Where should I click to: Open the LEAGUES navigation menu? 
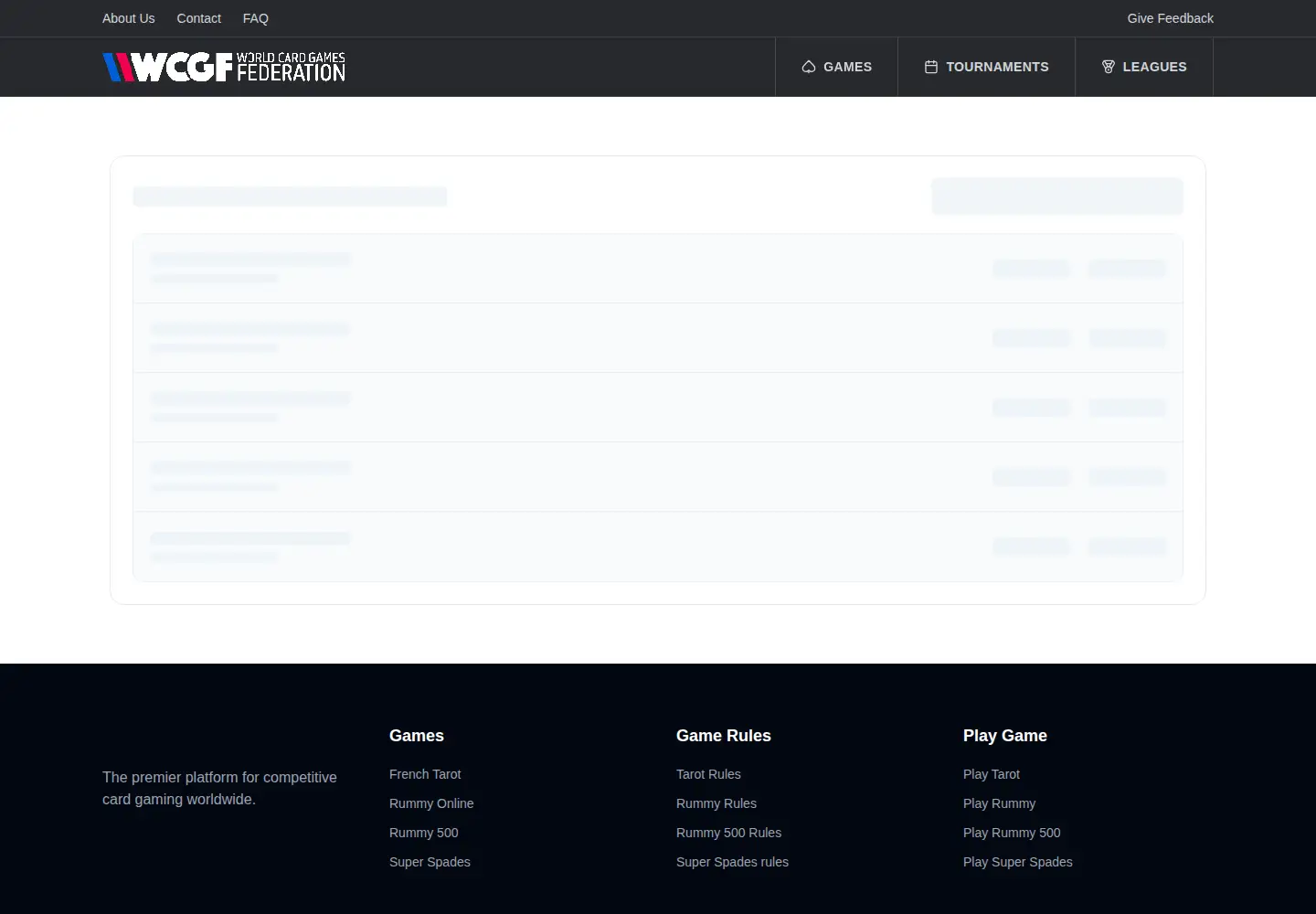point(1144,67)
